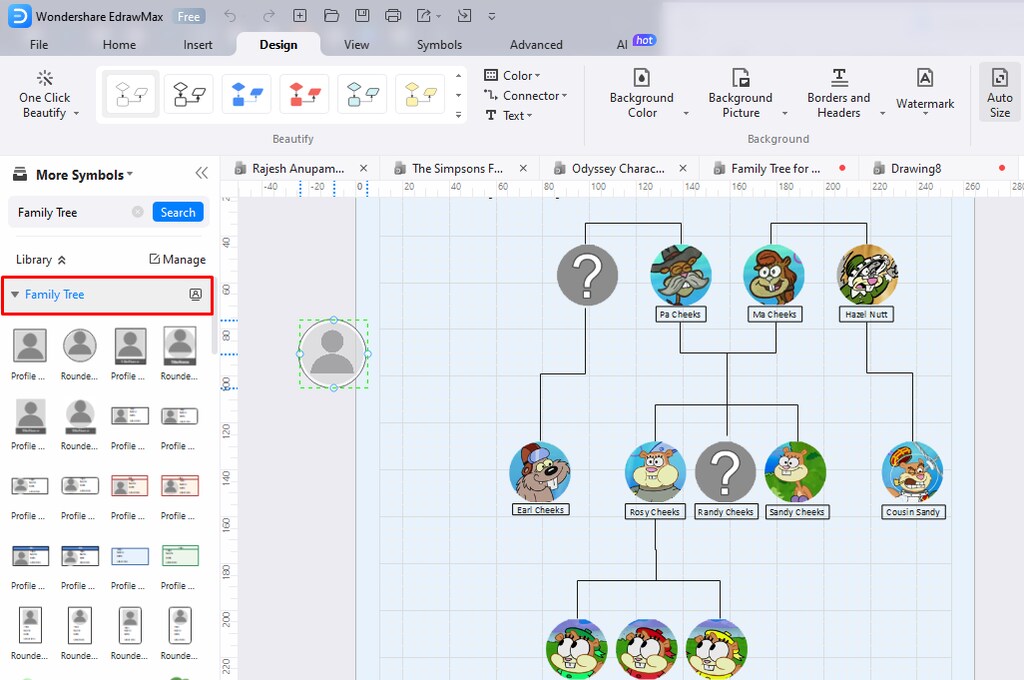This screenshot has height=680, width=1024.
Task: Click the blue Search button
Action: 178,212
